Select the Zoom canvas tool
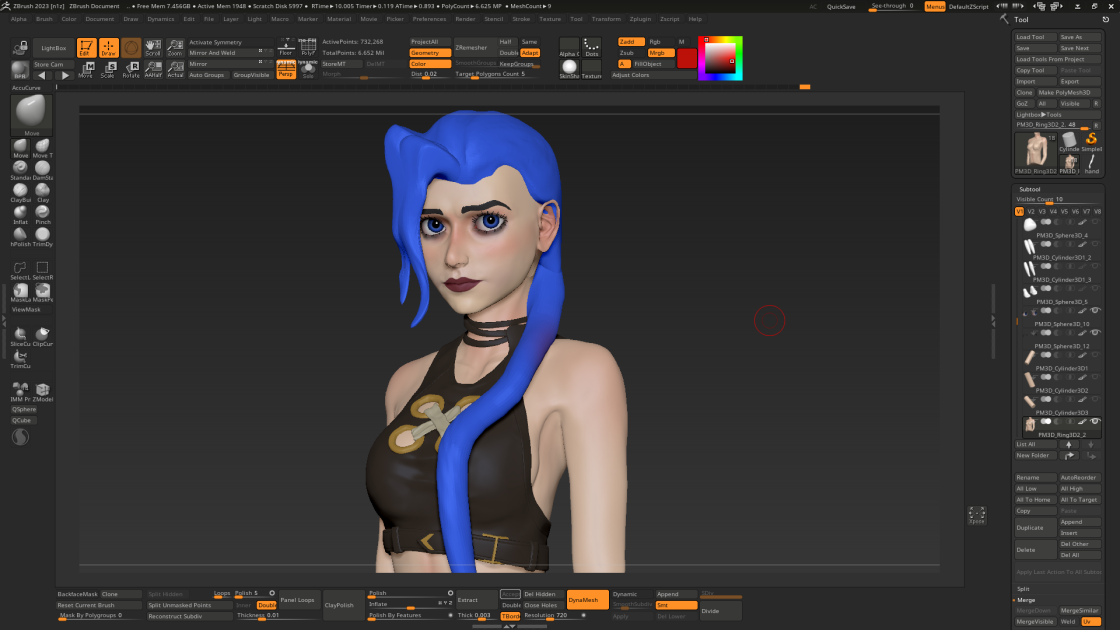 pos(175,48)
